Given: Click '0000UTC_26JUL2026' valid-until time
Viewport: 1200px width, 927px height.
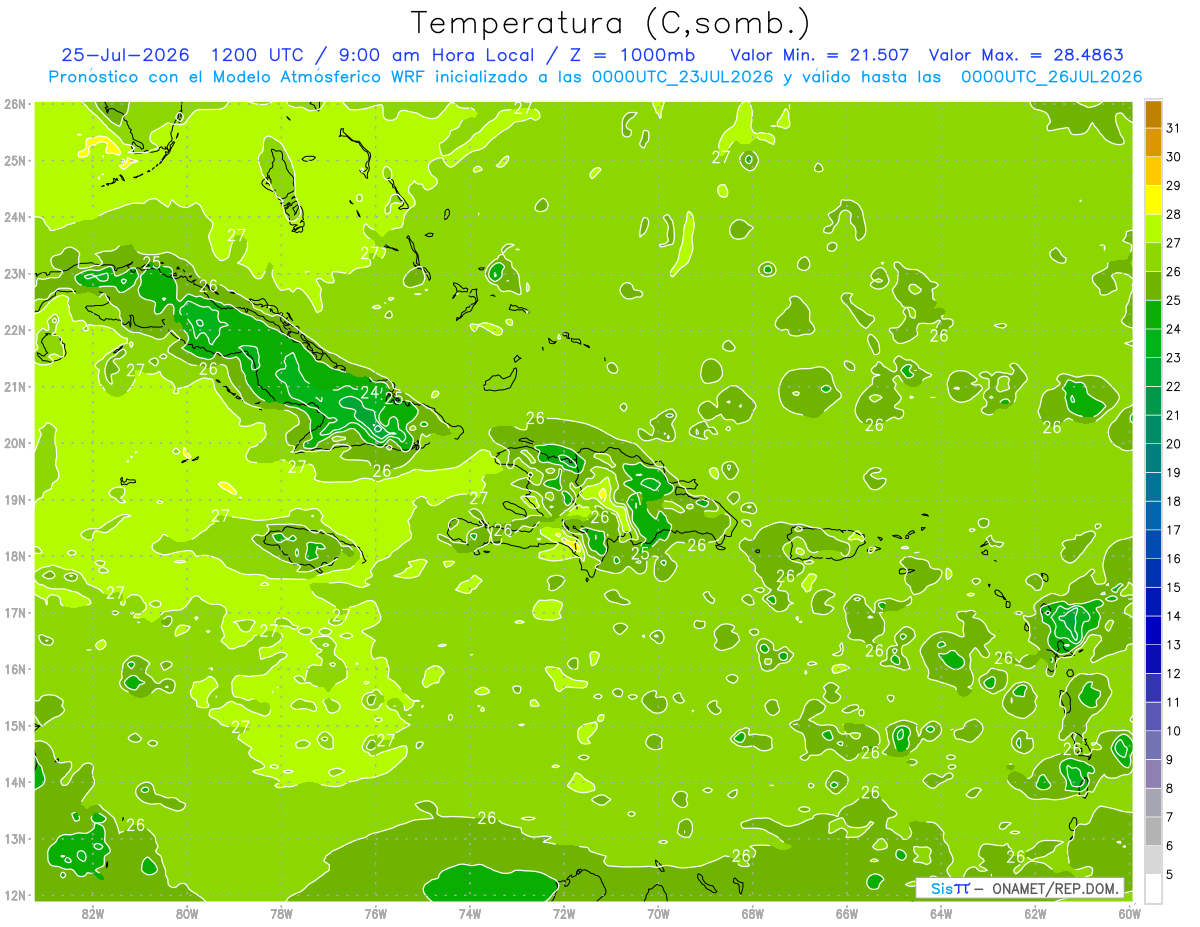Looking at the screenshot, I should pyautogui.click(x=1052, y=77).
